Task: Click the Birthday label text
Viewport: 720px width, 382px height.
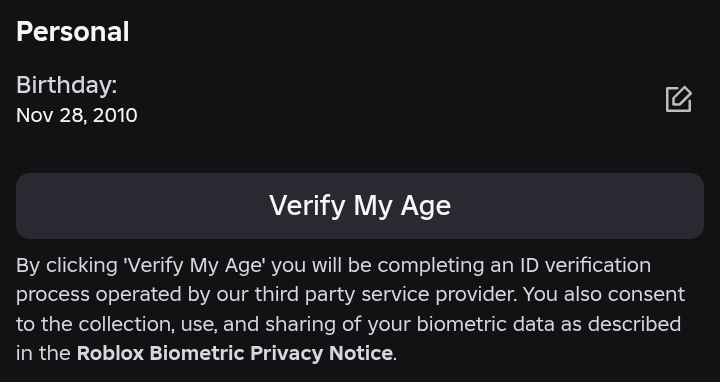Action: point(67,85)
